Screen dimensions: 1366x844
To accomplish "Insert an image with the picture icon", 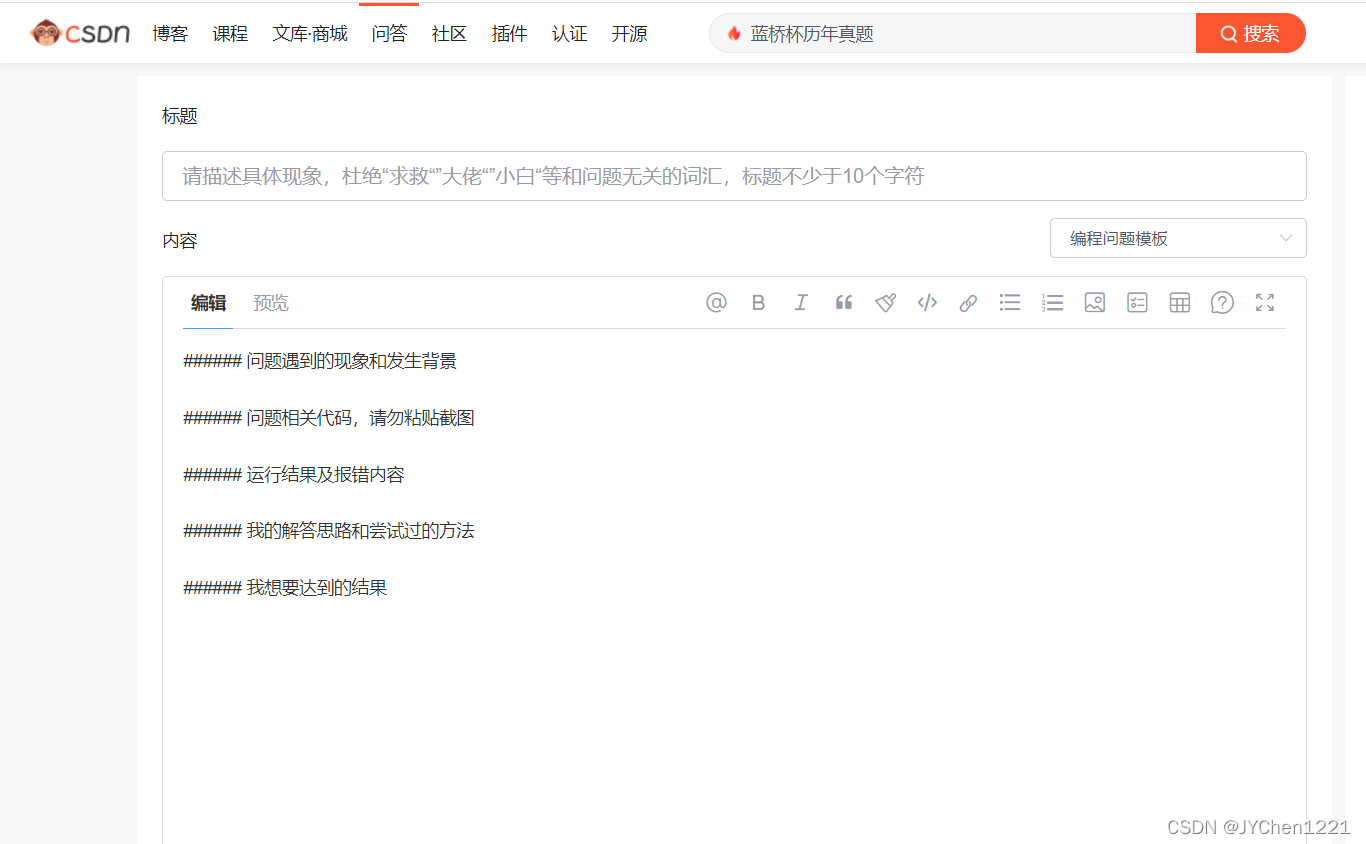I will tap(1095, 302).
